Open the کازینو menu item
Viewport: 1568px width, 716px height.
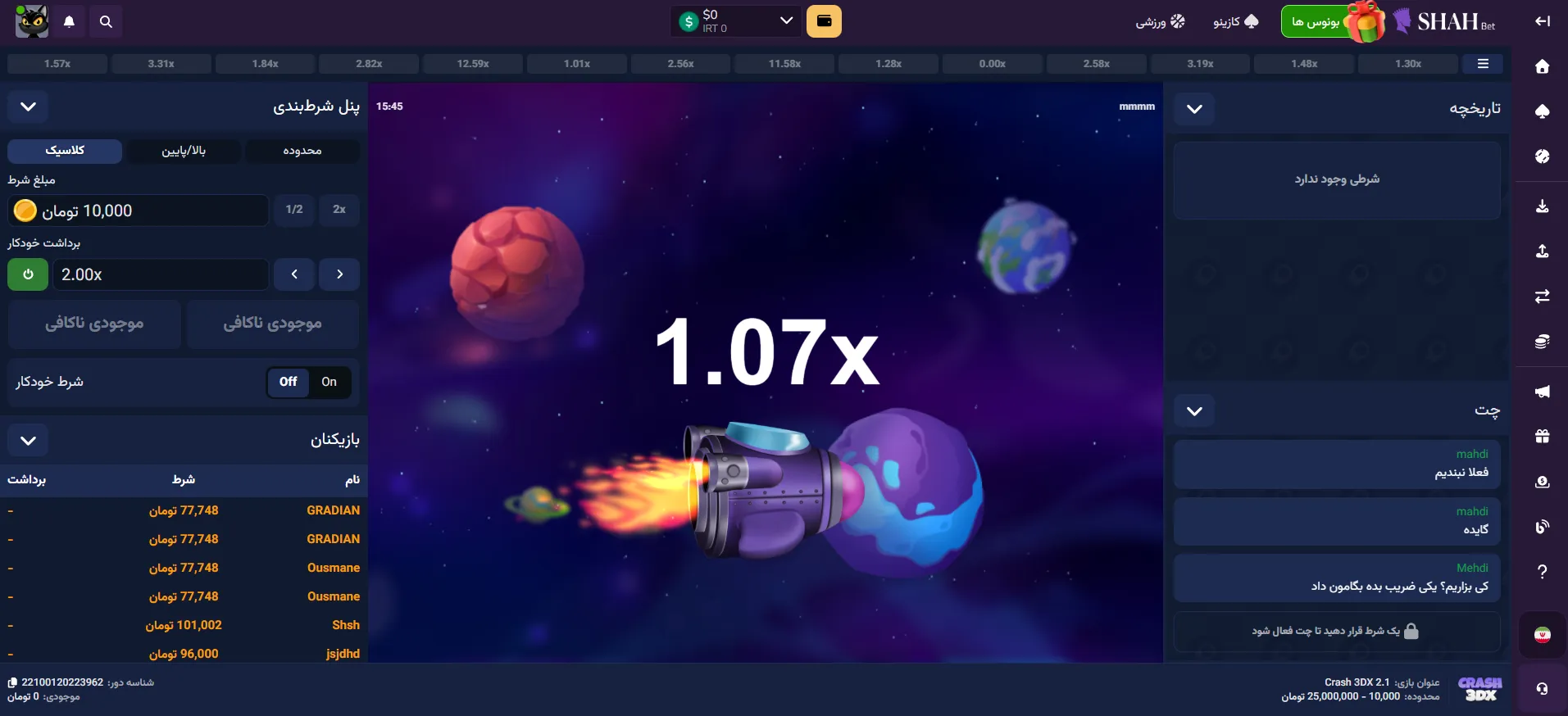(1235, 22)
